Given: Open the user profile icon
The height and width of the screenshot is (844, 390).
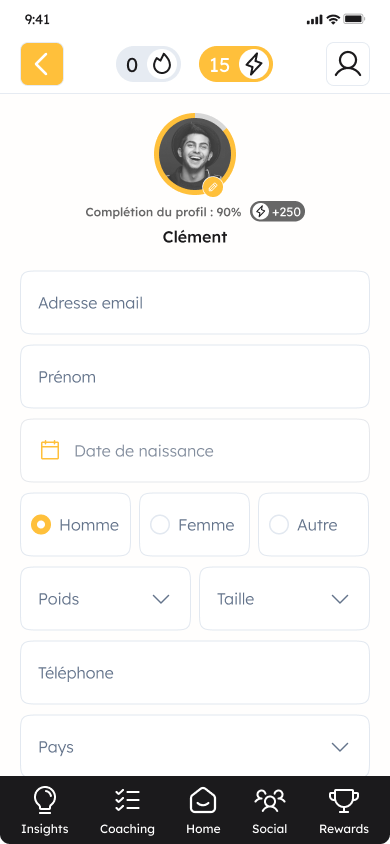Looking at the screenshot, I should (x=348, y=64).
